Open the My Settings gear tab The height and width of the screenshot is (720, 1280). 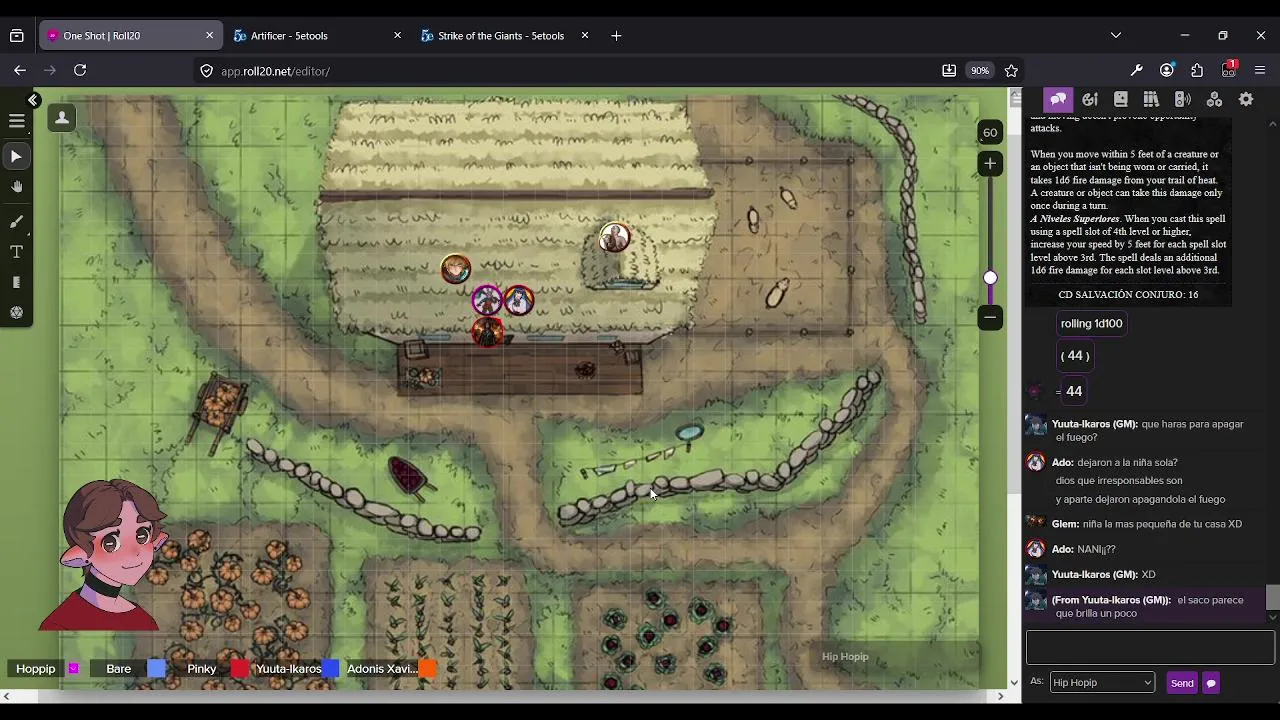(1246, 99)
